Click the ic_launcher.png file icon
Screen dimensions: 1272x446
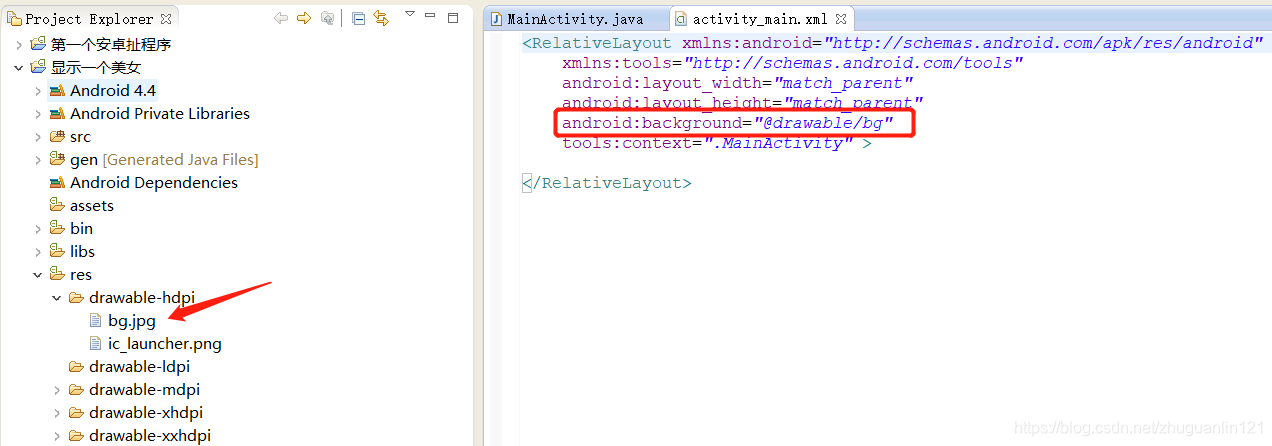[x=95, y=343]
